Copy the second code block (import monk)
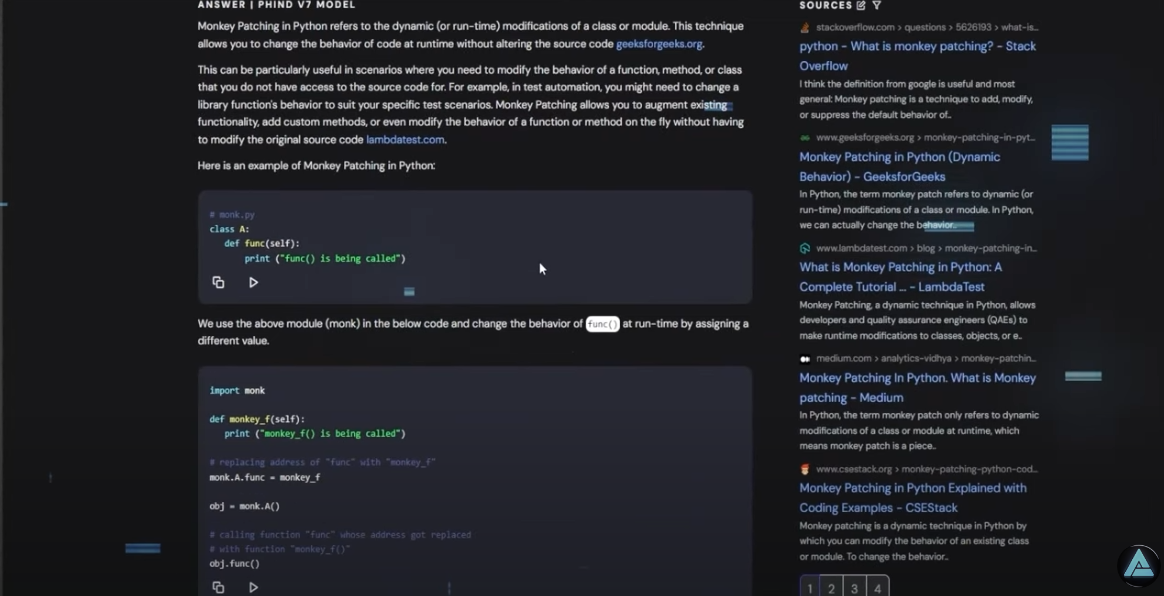1164x596 pixels. (x=218, y=588)
